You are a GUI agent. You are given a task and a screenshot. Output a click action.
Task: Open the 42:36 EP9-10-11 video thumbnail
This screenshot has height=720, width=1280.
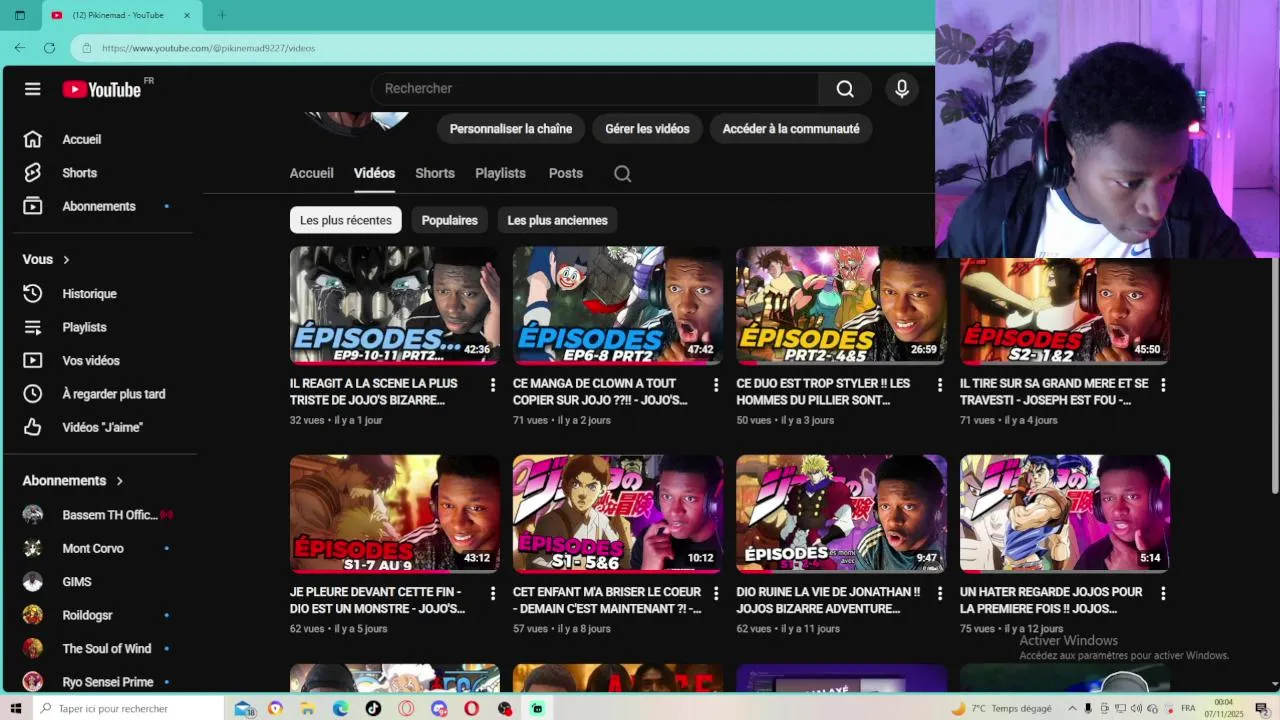(395, 305)
